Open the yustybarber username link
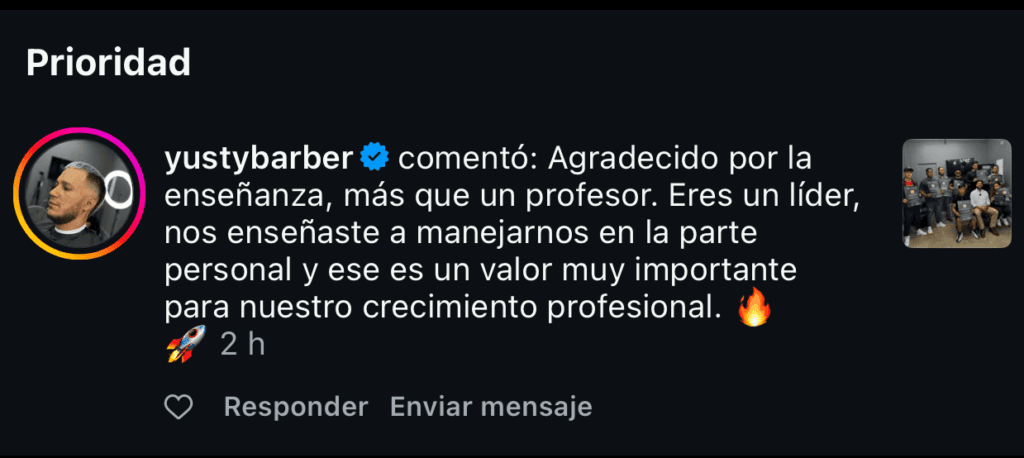This screenshot has height=458, width=1024. pyautogui.click(x=259, y=159)
